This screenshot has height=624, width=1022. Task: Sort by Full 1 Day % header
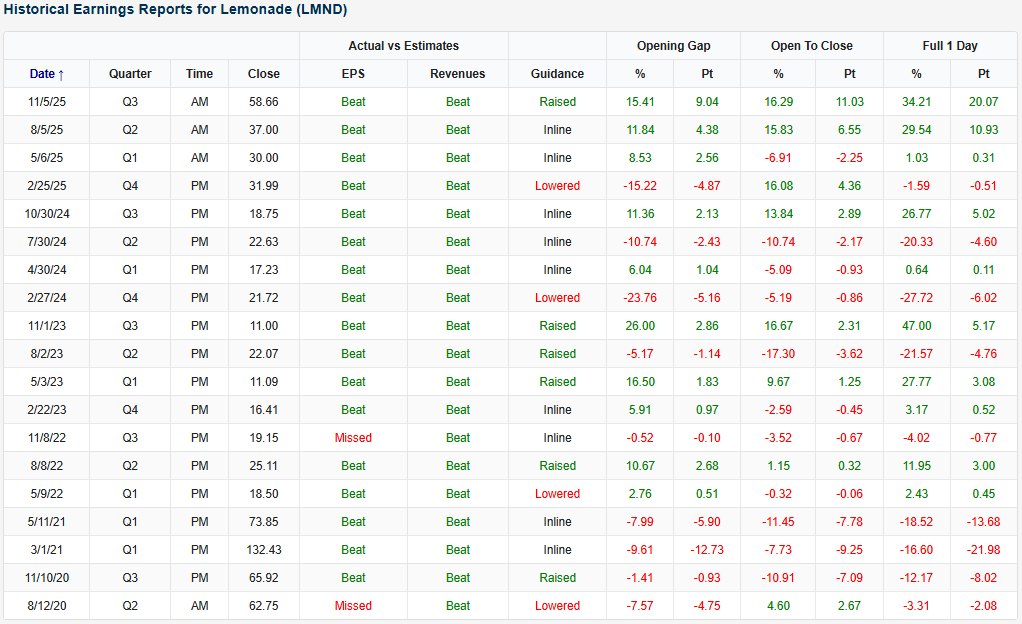[x=916, y=74]
